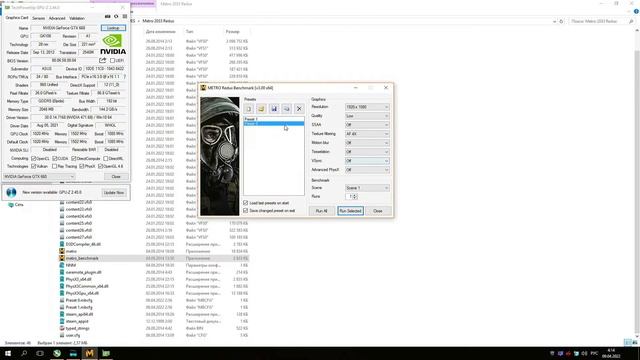640x360 pixels.
Task: Open the File Explorer taskbar icon
Action: click(x=73, y=353)
